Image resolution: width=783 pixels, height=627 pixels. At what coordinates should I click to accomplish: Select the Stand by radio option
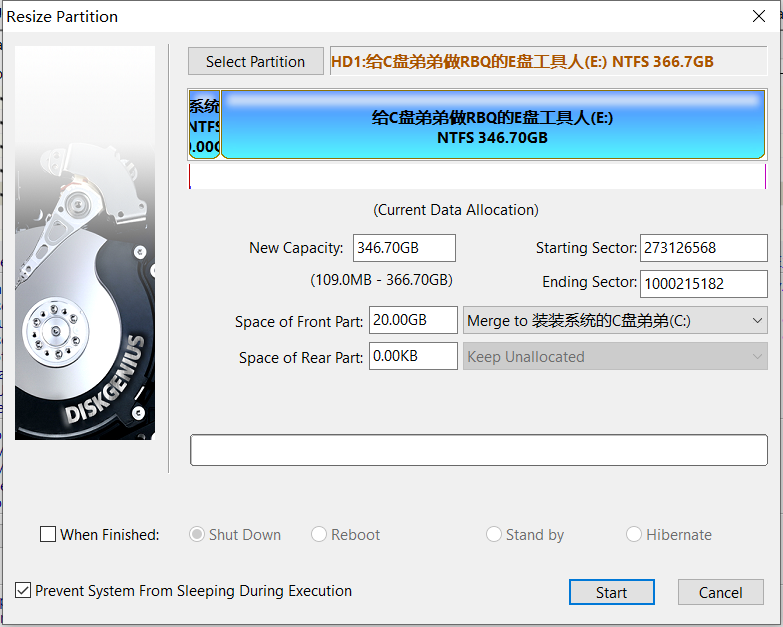pyautogui.click(x=494, y=535)
